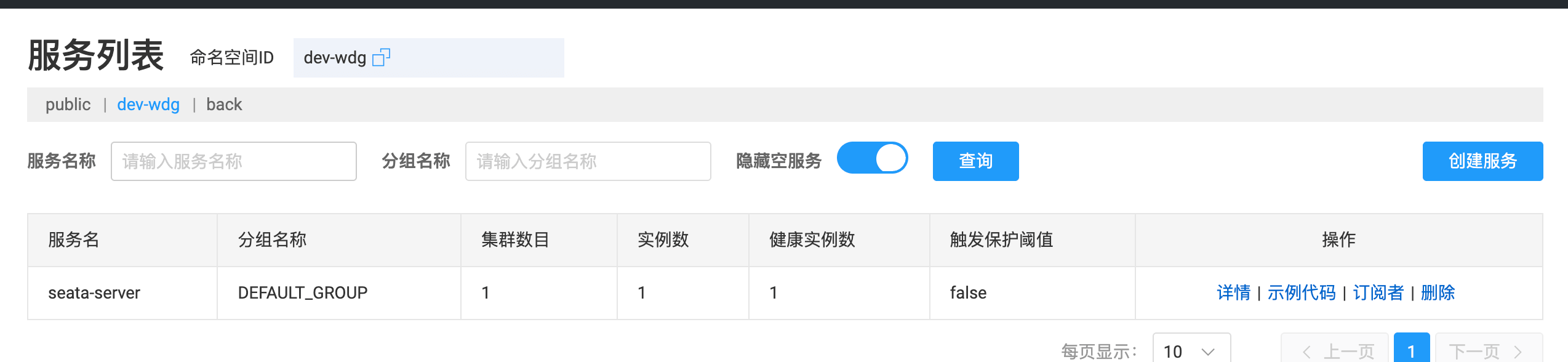The image size is (1568, 362).
Task: View 示例代码 for seata-server
Action: tap(1300, 292)
